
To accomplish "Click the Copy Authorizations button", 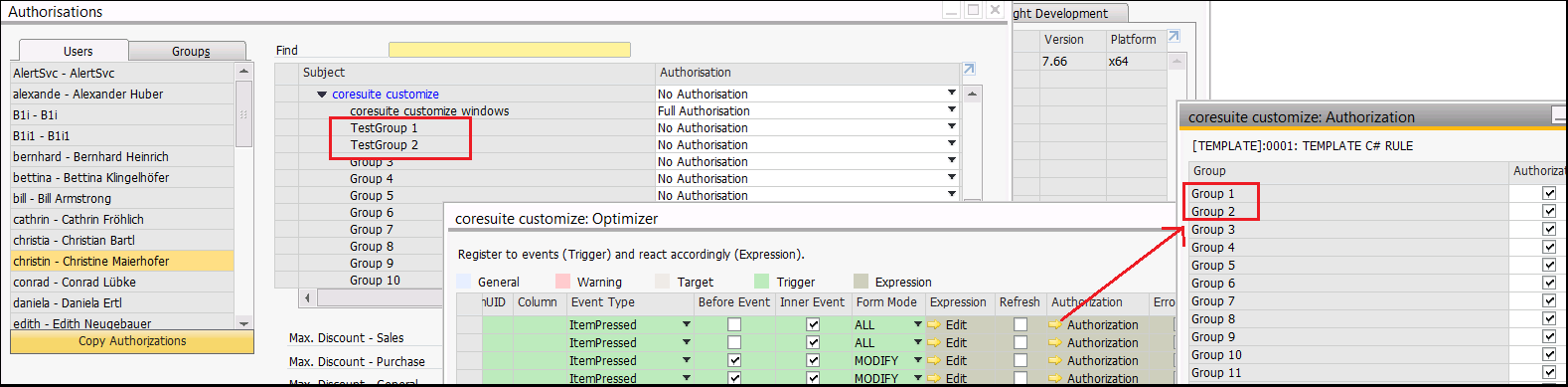I will pos(132,341).
